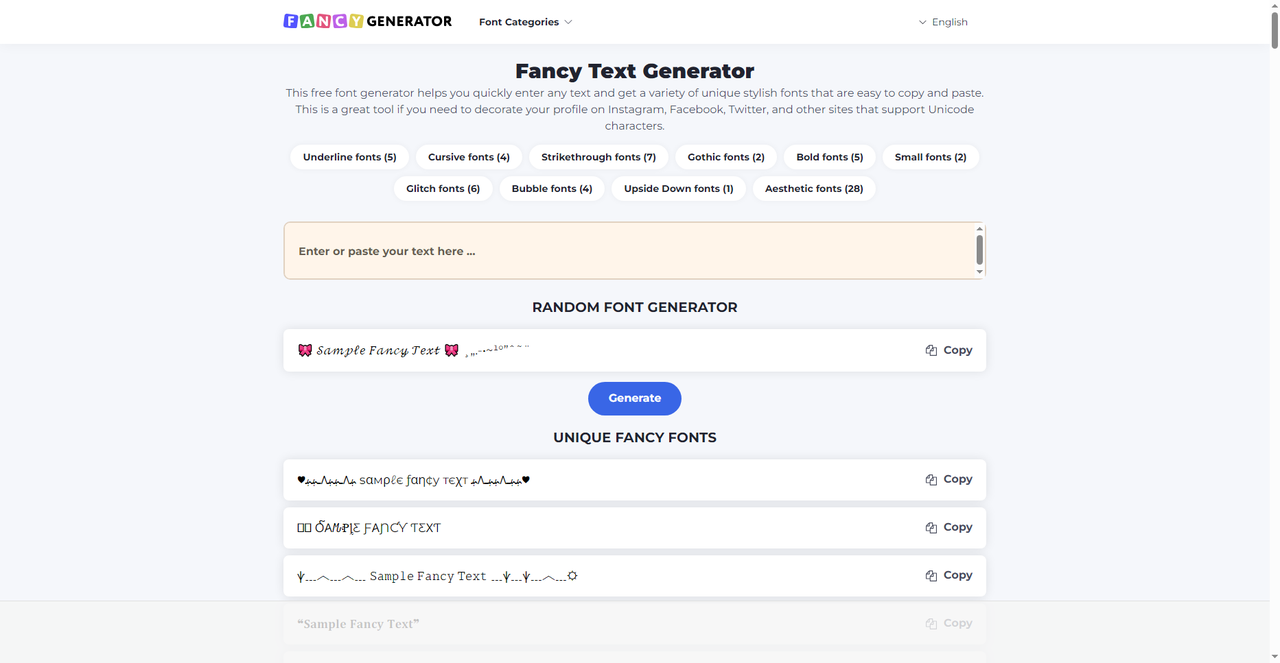Open the Gothic fonts (2) category
The width and height of the screenshot is (1280, 663).
(725, 157)
